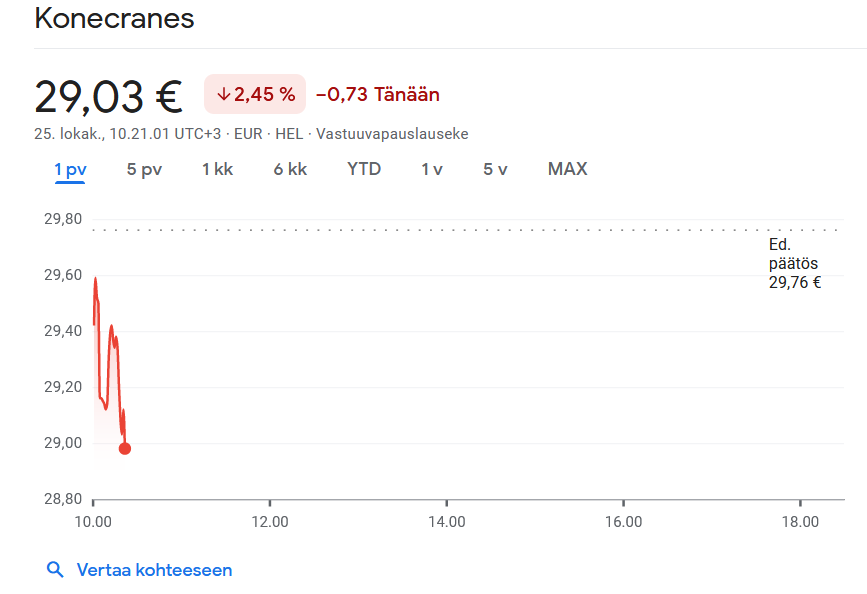Open the 1 v chart range
The width and height of the screenshot is (867, 594).
[x=432, y=169]
